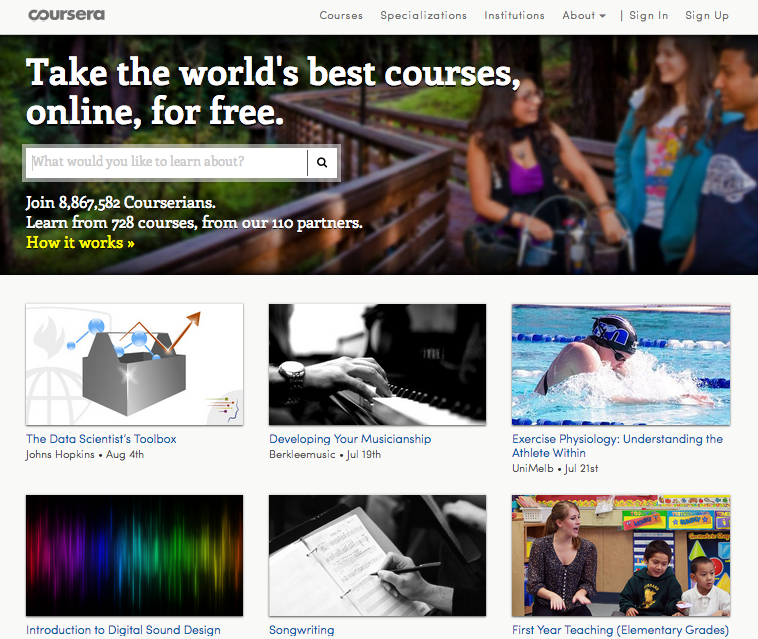
Task: Open the swimmer image for Exercise Physiology
Action: (621, 364)
